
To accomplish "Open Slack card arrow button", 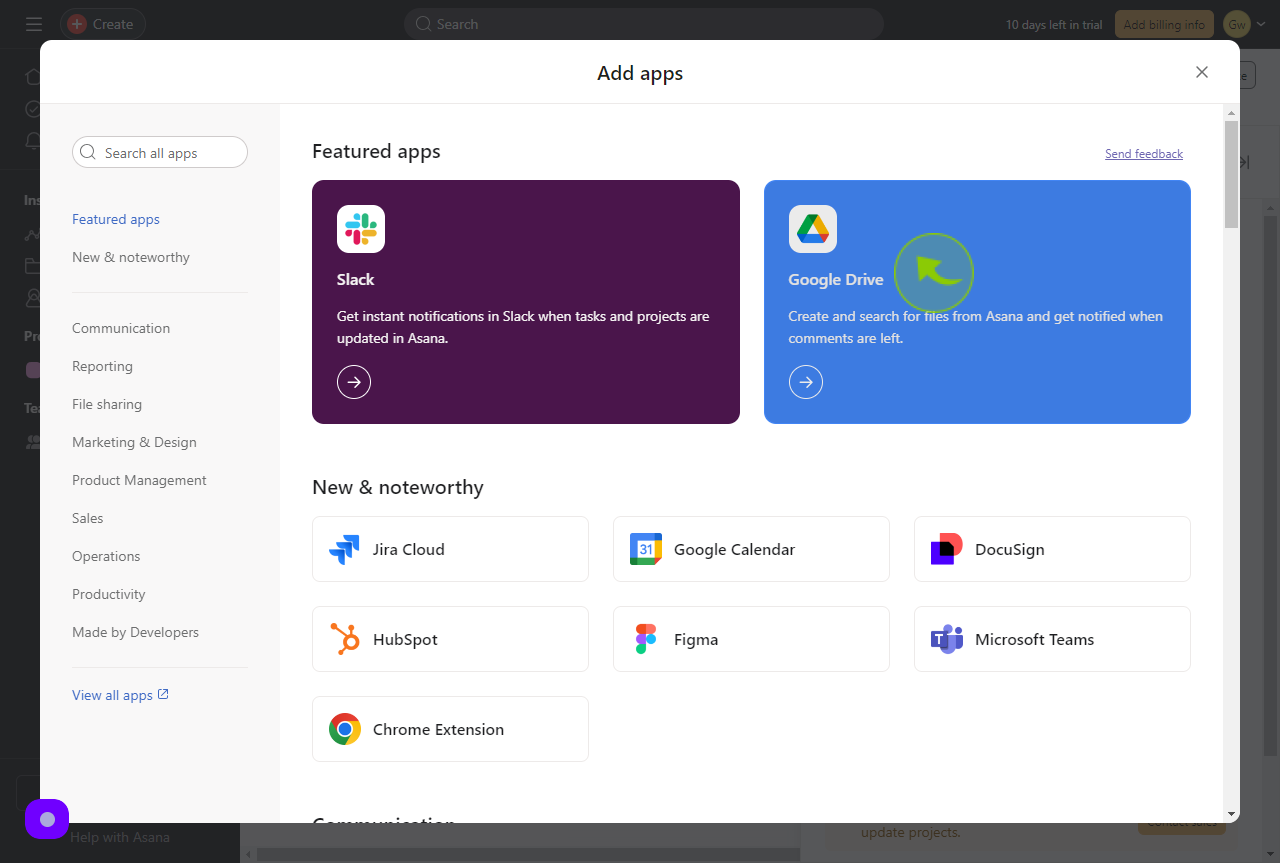I will coord(354,382).
